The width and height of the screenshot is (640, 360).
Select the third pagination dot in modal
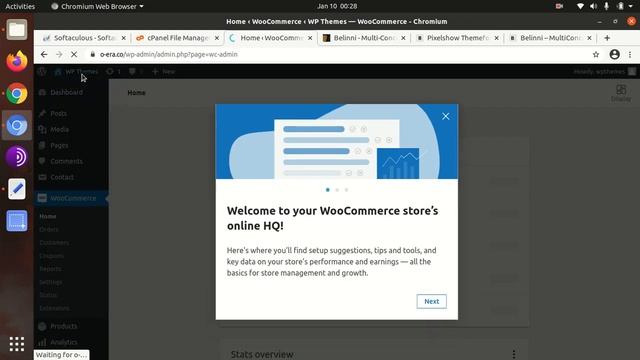[347, 190]
